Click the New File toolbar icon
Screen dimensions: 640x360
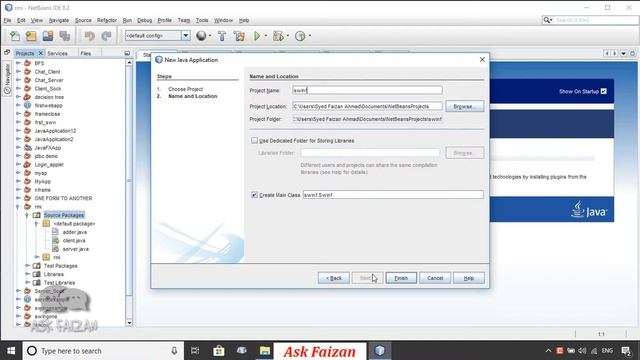pyautogui.click(x=15, y=36)
